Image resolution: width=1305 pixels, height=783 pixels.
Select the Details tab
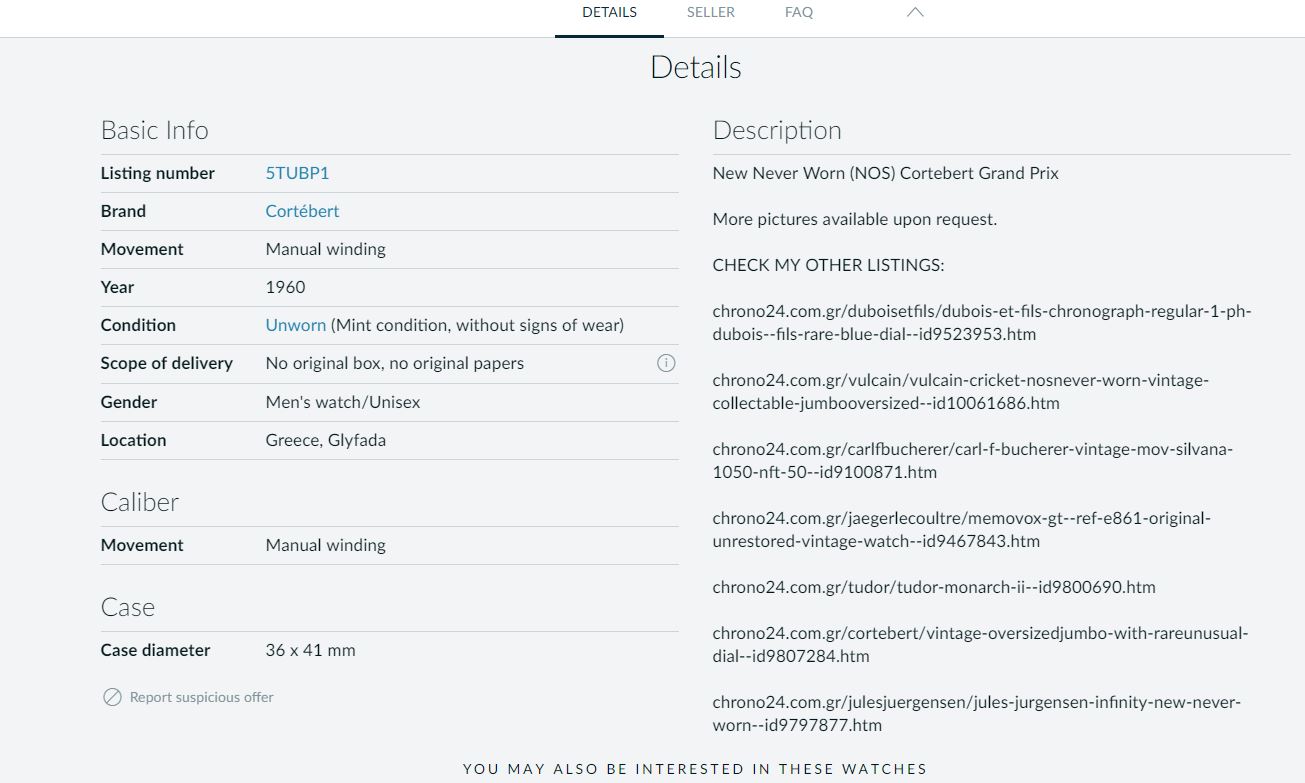[x=609, y=13]
